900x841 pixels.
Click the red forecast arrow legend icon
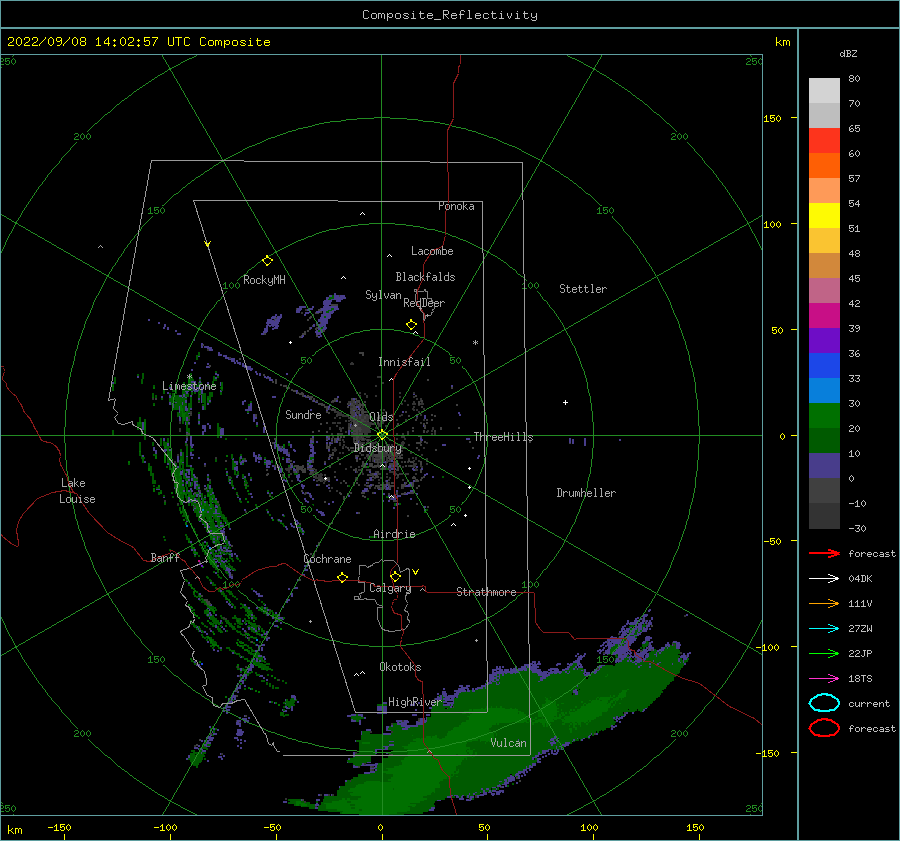click(x=824, y=553)
